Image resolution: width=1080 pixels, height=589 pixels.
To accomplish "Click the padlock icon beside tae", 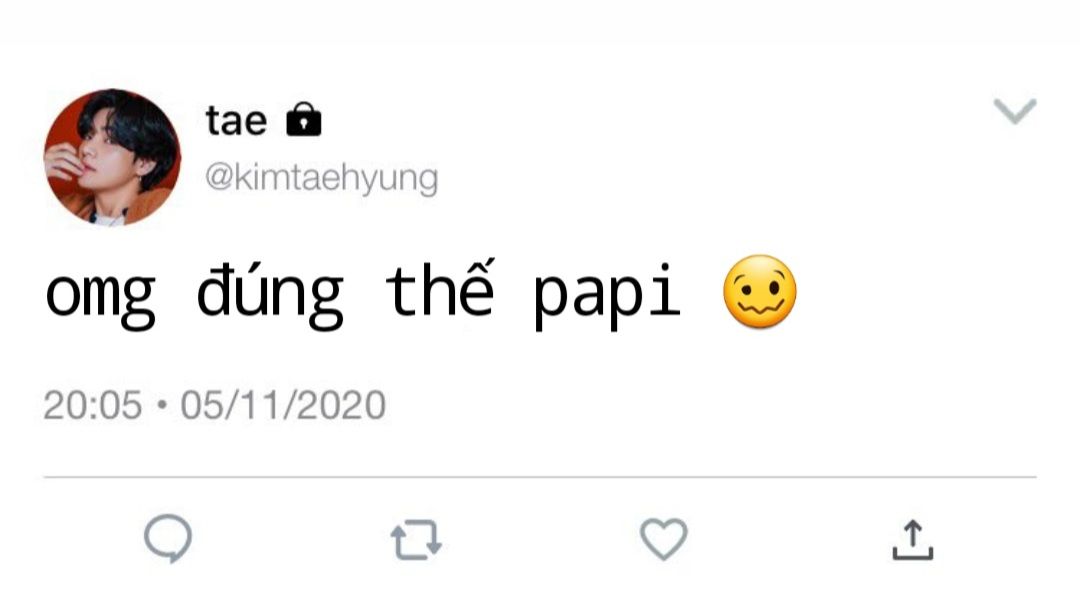I will (x=304, y=120).
